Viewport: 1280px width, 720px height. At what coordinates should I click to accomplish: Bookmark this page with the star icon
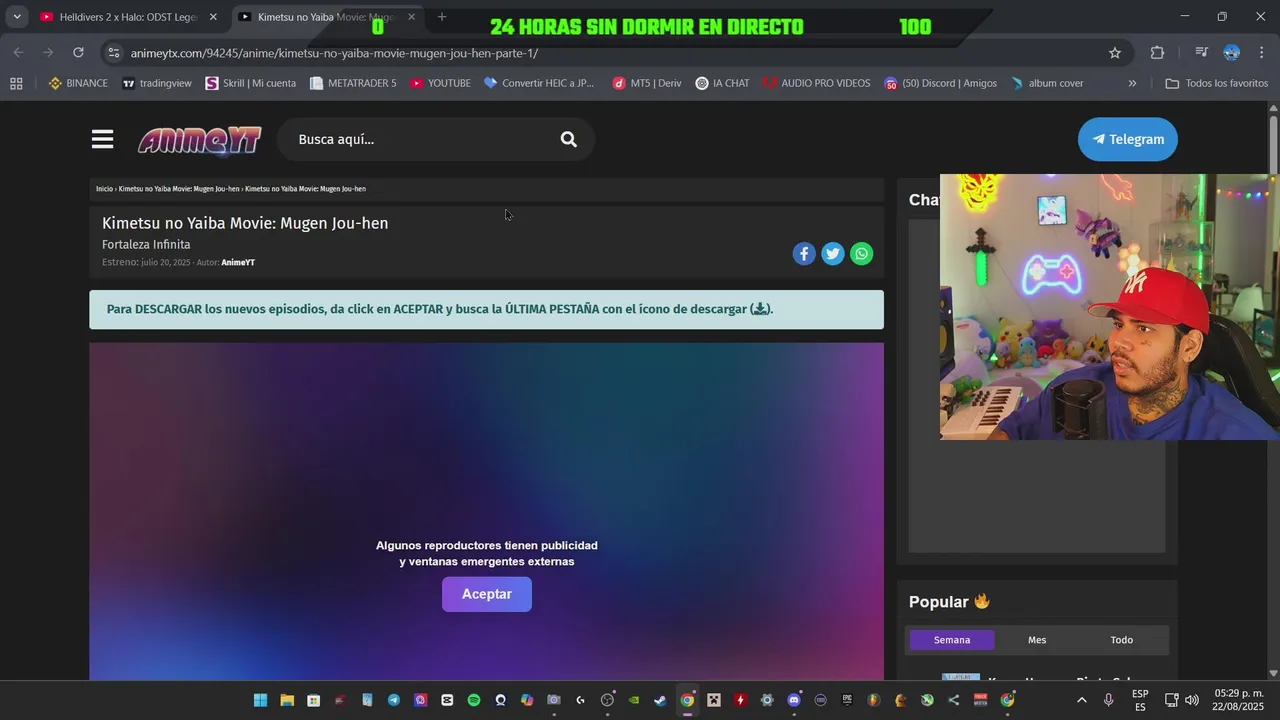pos(1115,53)
